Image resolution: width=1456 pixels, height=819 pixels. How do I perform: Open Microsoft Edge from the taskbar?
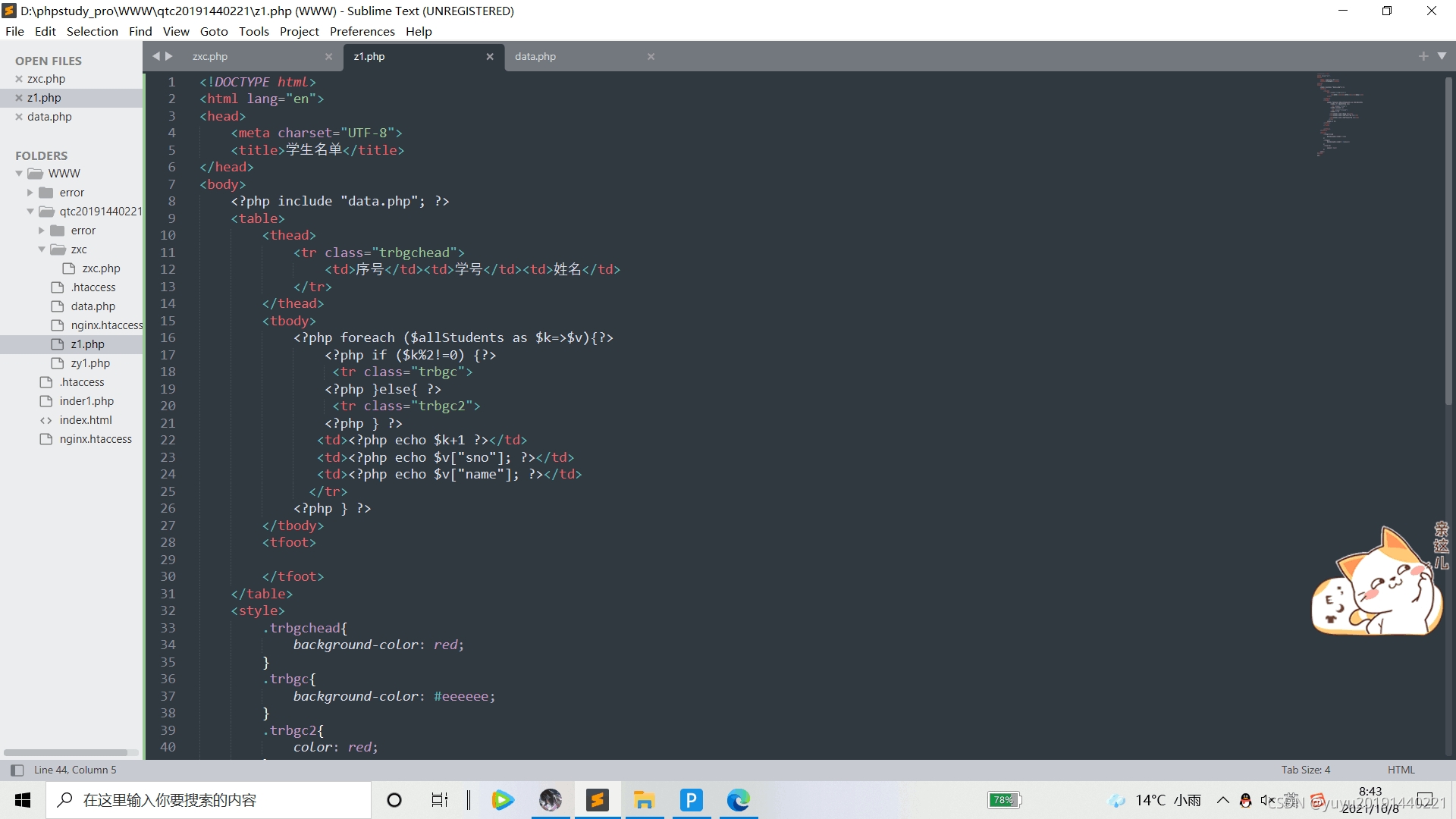[738, 800]
